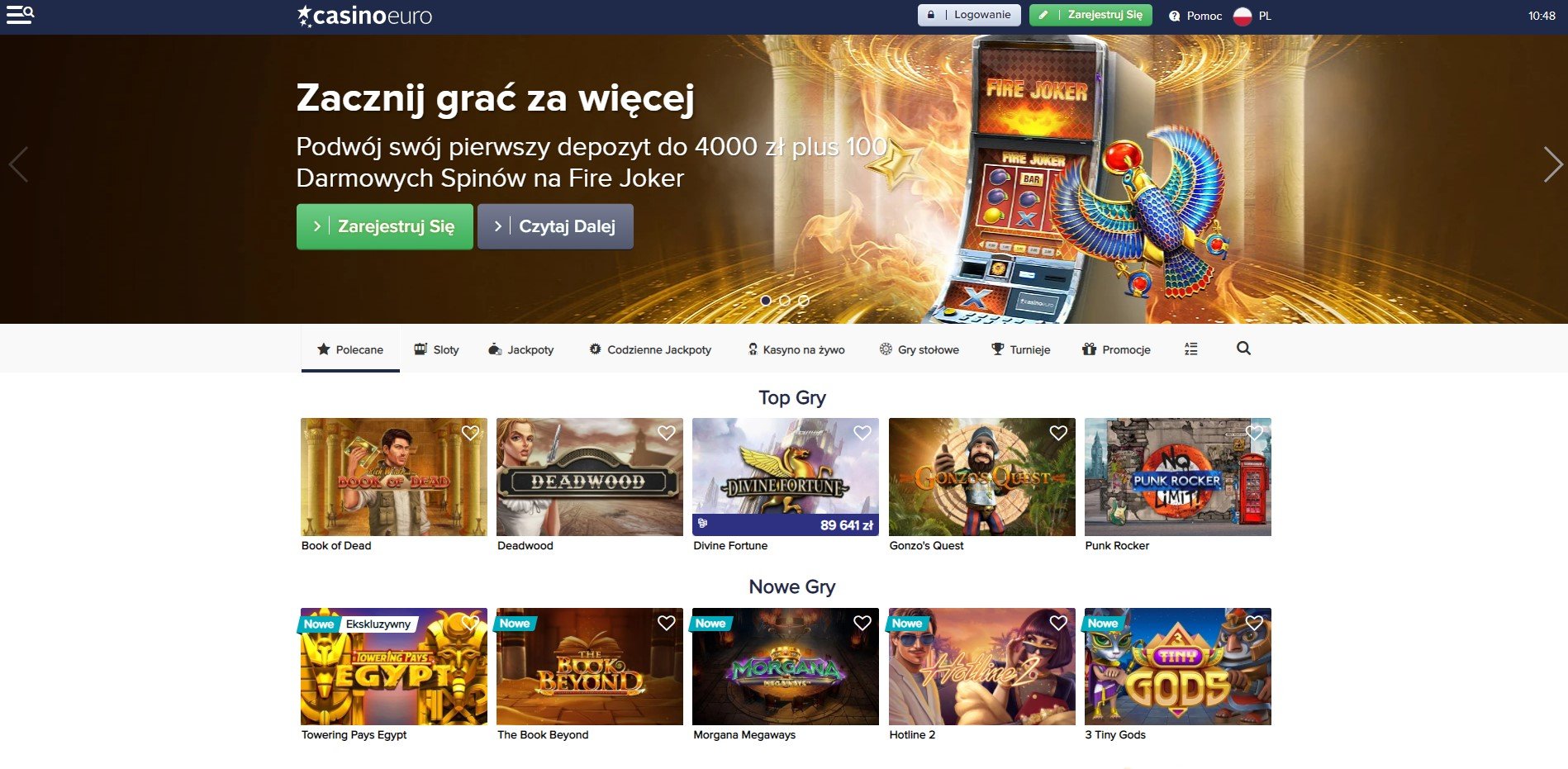Switch to the Sloty tab
The width and height of the screenshot is (1568, 769).
(436, 349)
